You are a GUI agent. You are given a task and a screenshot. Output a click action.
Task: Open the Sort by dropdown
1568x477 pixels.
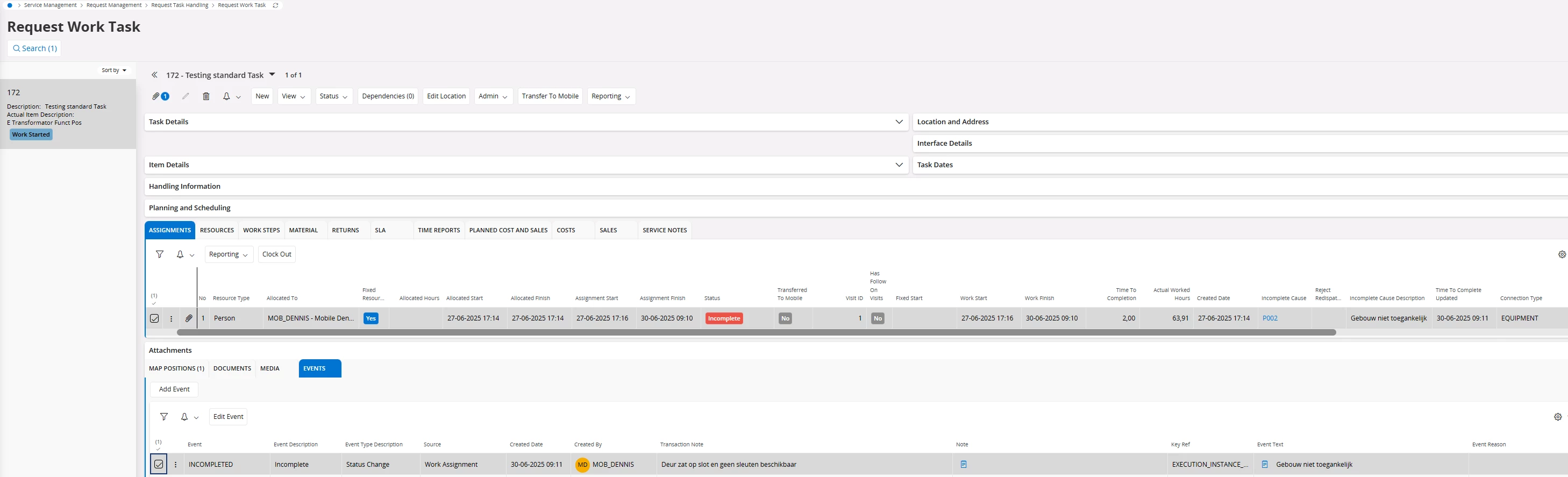pyautogui.click(x=114, y=70)
